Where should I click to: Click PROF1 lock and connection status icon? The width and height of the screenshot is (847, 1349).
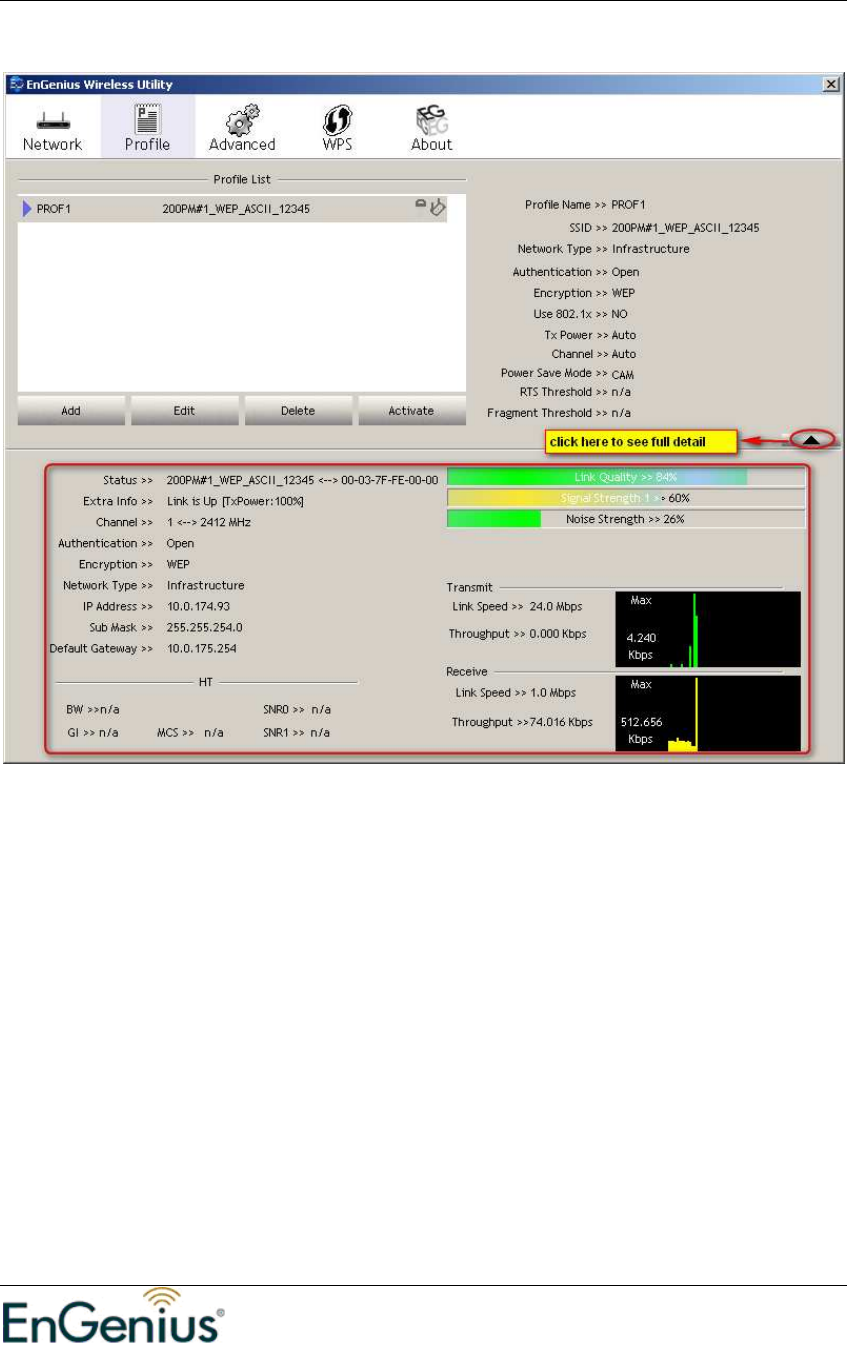[431, 208]
